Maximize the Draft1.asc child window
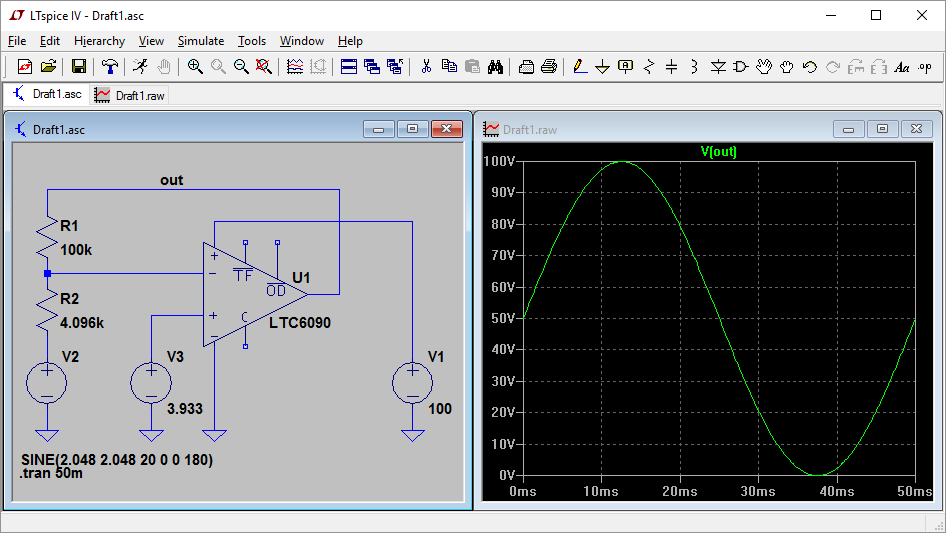The image size is (946, 533). coord(412,129)
